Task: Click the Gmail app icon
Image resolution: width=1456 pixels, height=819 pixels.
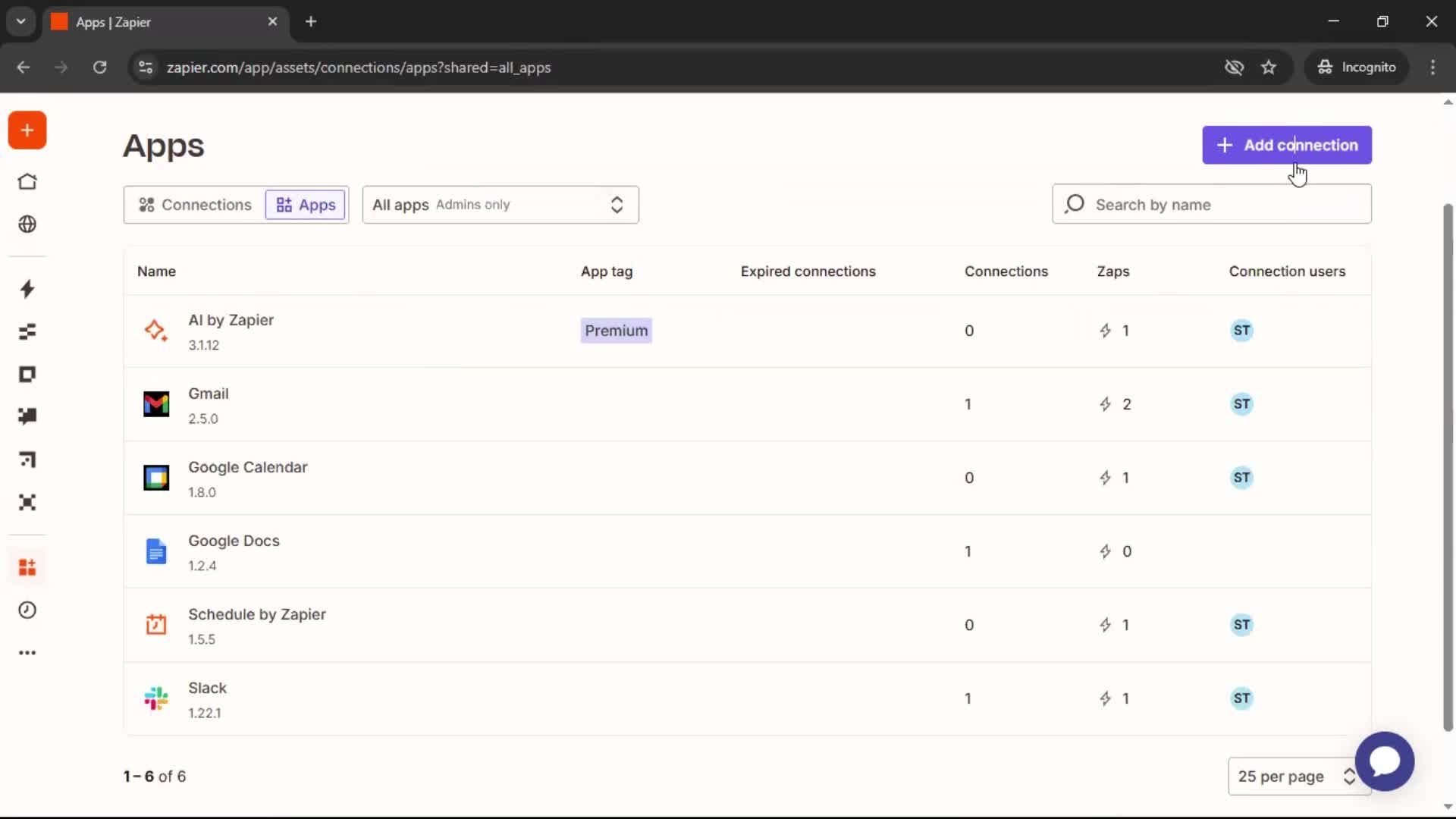Action: (x=156, y=404)
